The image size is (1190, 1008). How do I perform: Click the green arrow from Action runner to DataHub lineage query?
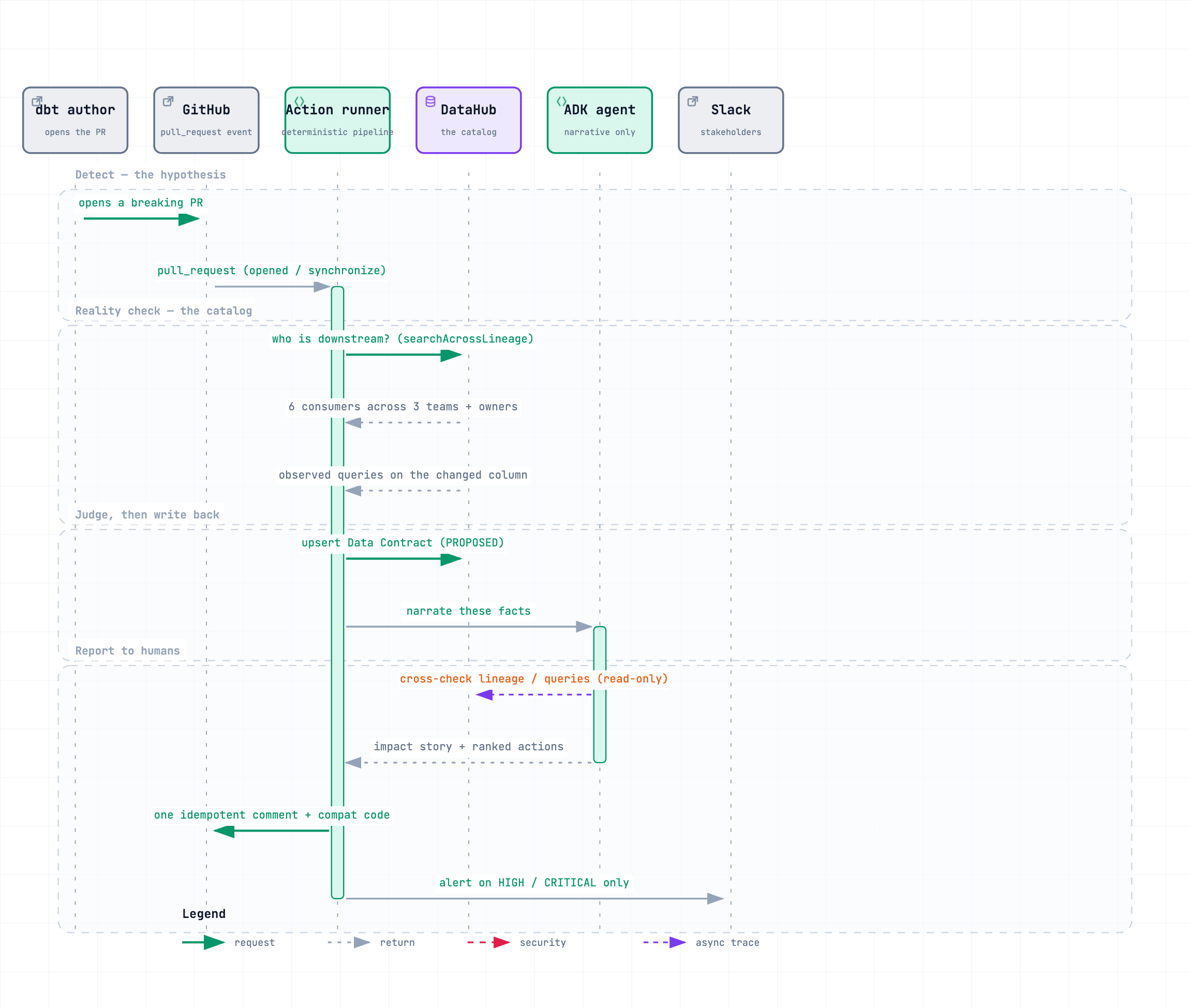(x=404, y=355)
